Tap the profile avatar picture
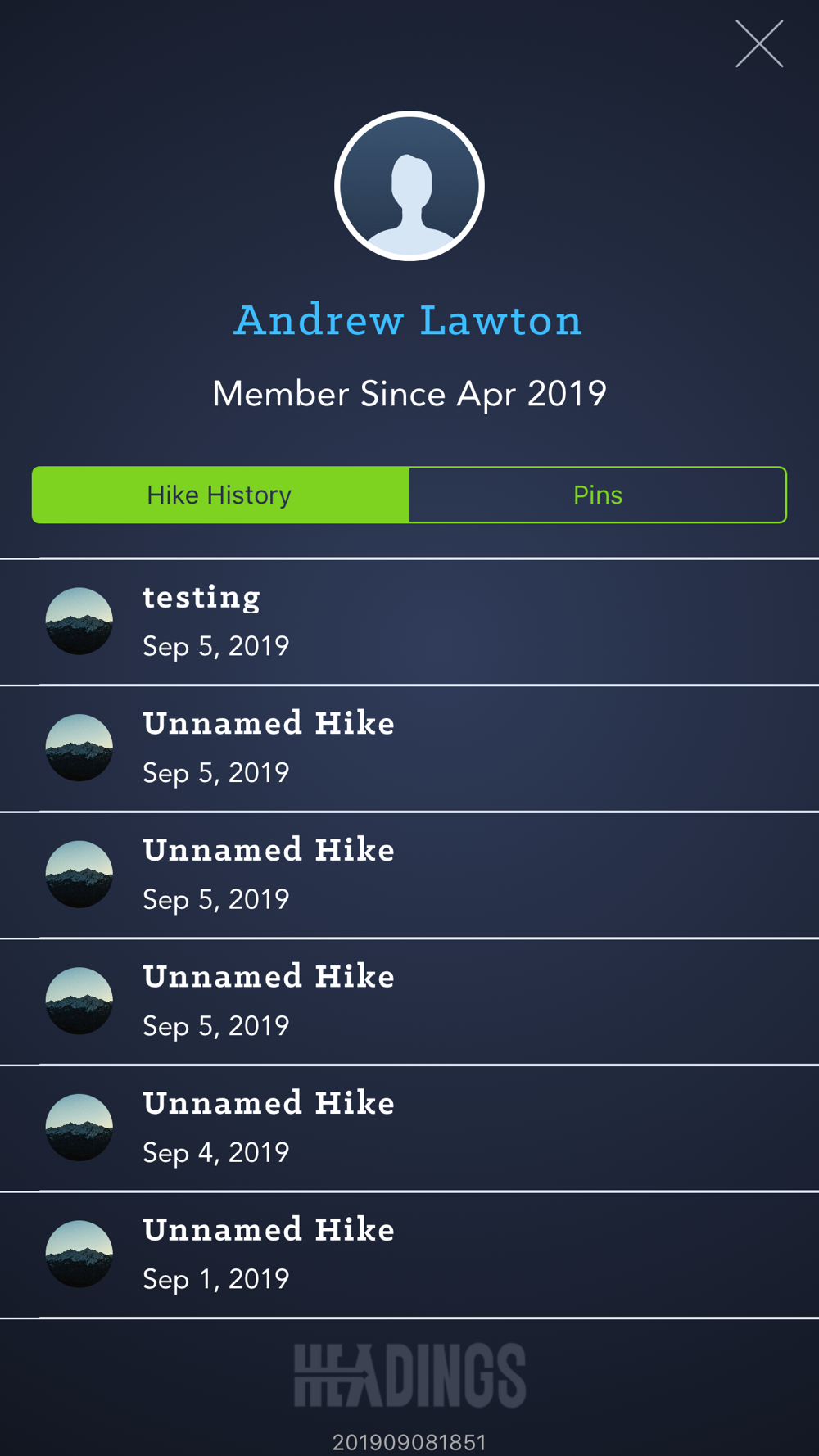This screenshot has height=1456, width=819. coord(409,186)
